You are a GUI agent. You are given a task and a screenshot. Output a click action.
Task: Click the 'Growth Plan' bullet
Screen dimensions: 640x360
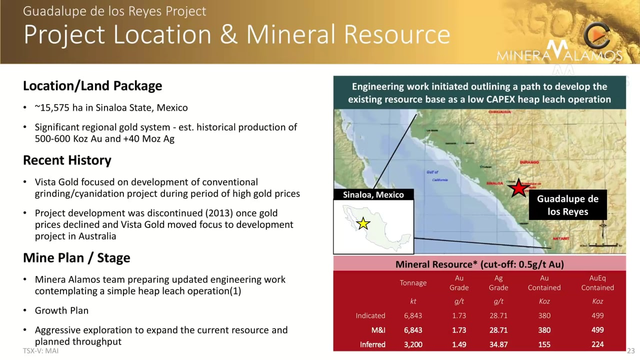click(x=62, y=311)
